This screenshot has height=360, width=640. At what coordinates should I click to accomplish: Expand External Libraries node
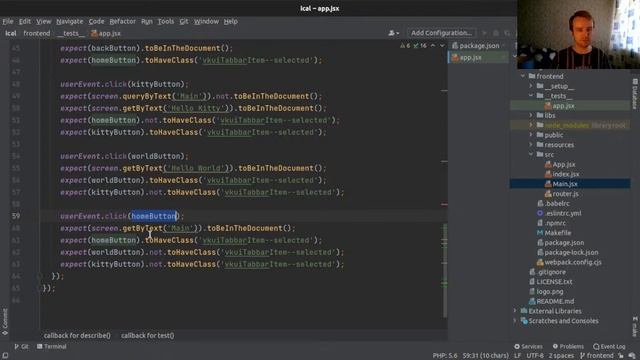click(515, 311)
